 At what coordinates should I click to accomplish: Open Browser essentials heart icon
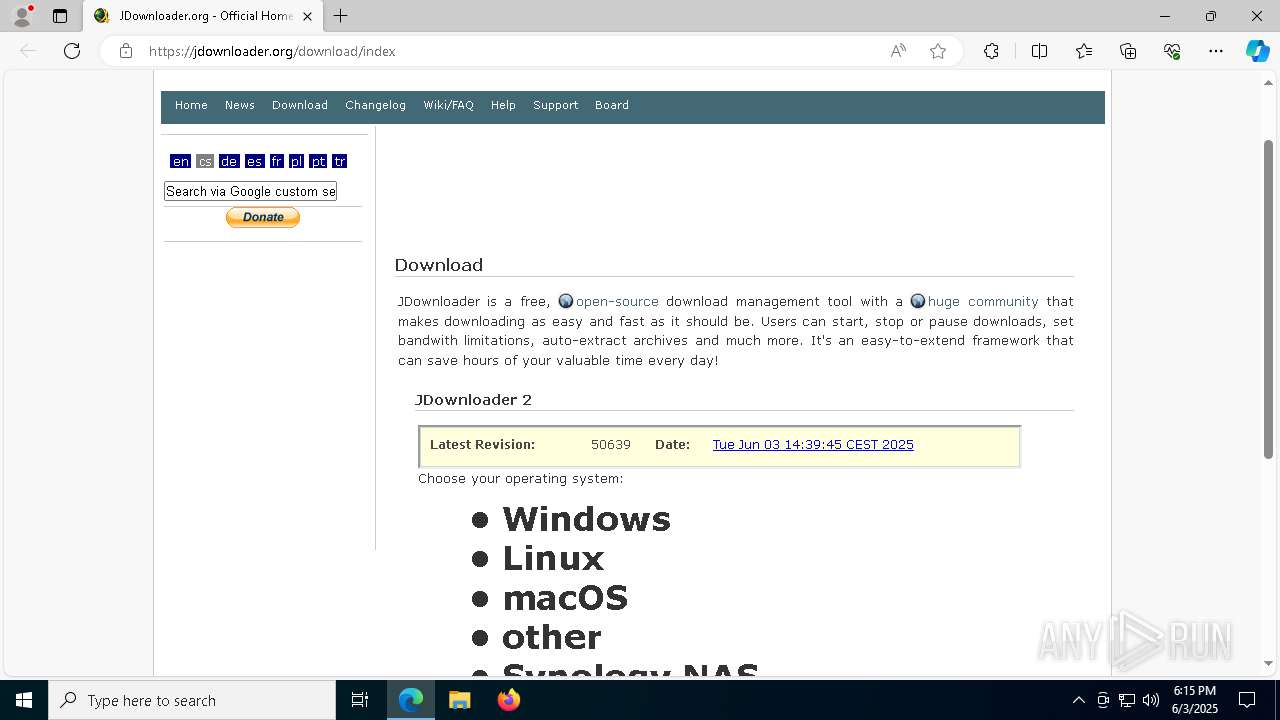tap(1172, 51)
